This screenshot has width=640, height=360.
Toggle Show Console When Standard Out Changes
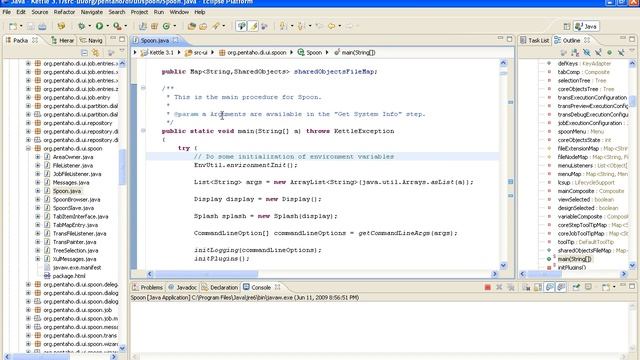(550, 288)
